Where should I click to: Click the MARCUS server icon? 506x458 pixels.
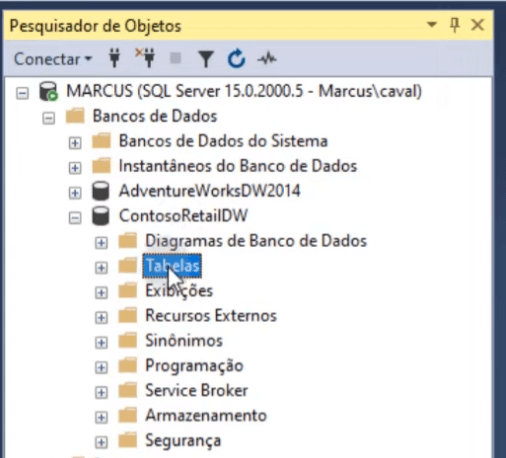(48, 91)
